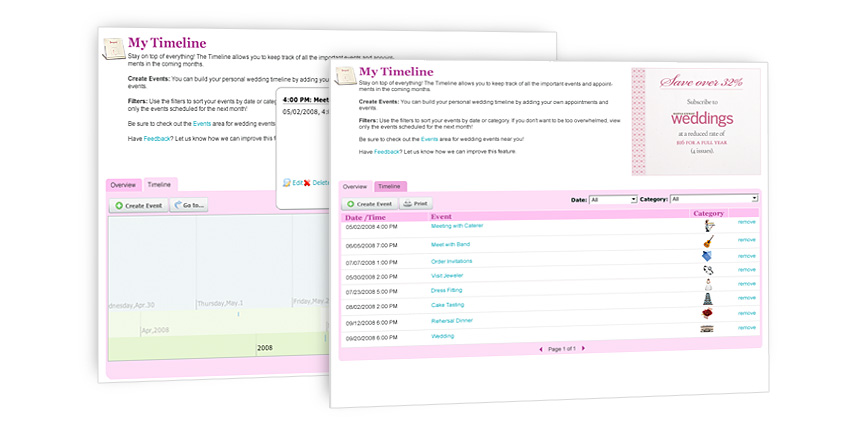The image size is (852, 437).
Task: Click the 09/20/2008 6:00 PM date cell
Action: click(x=372, y=338)
